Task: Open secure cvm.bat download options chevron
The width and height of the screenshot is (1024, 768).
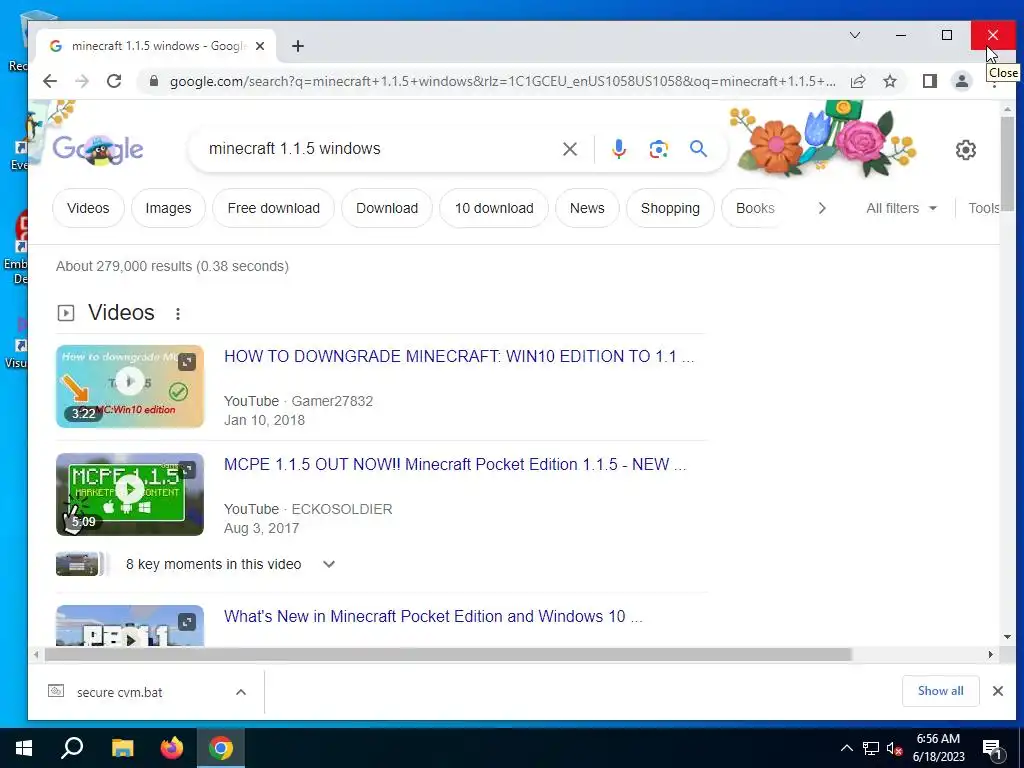Action: 241,692
